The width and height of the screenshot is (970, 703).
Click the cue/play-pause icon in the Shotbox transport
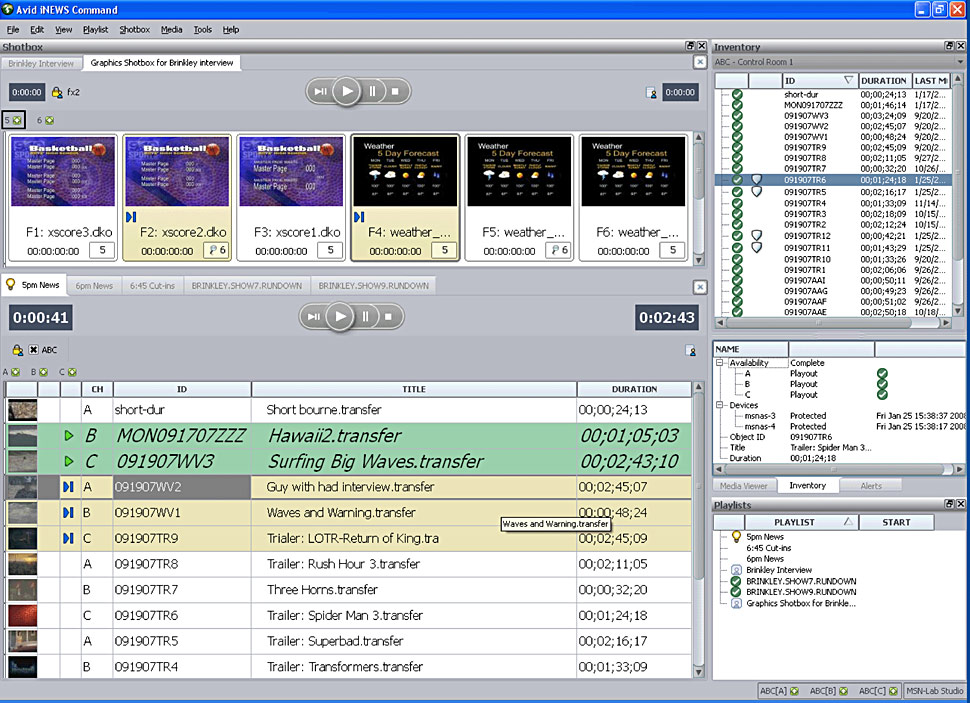320,91
